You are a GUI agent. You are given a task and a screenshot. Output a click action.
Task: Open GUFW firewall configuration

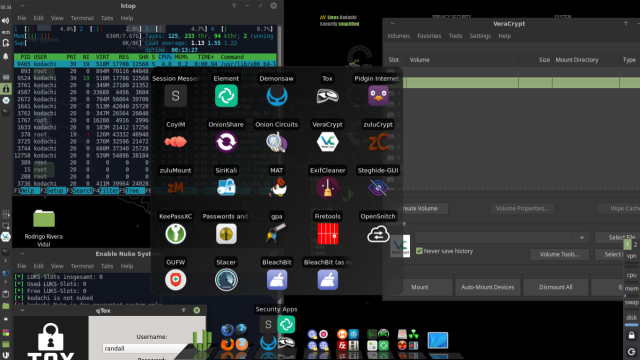click(x=176, y=280)
